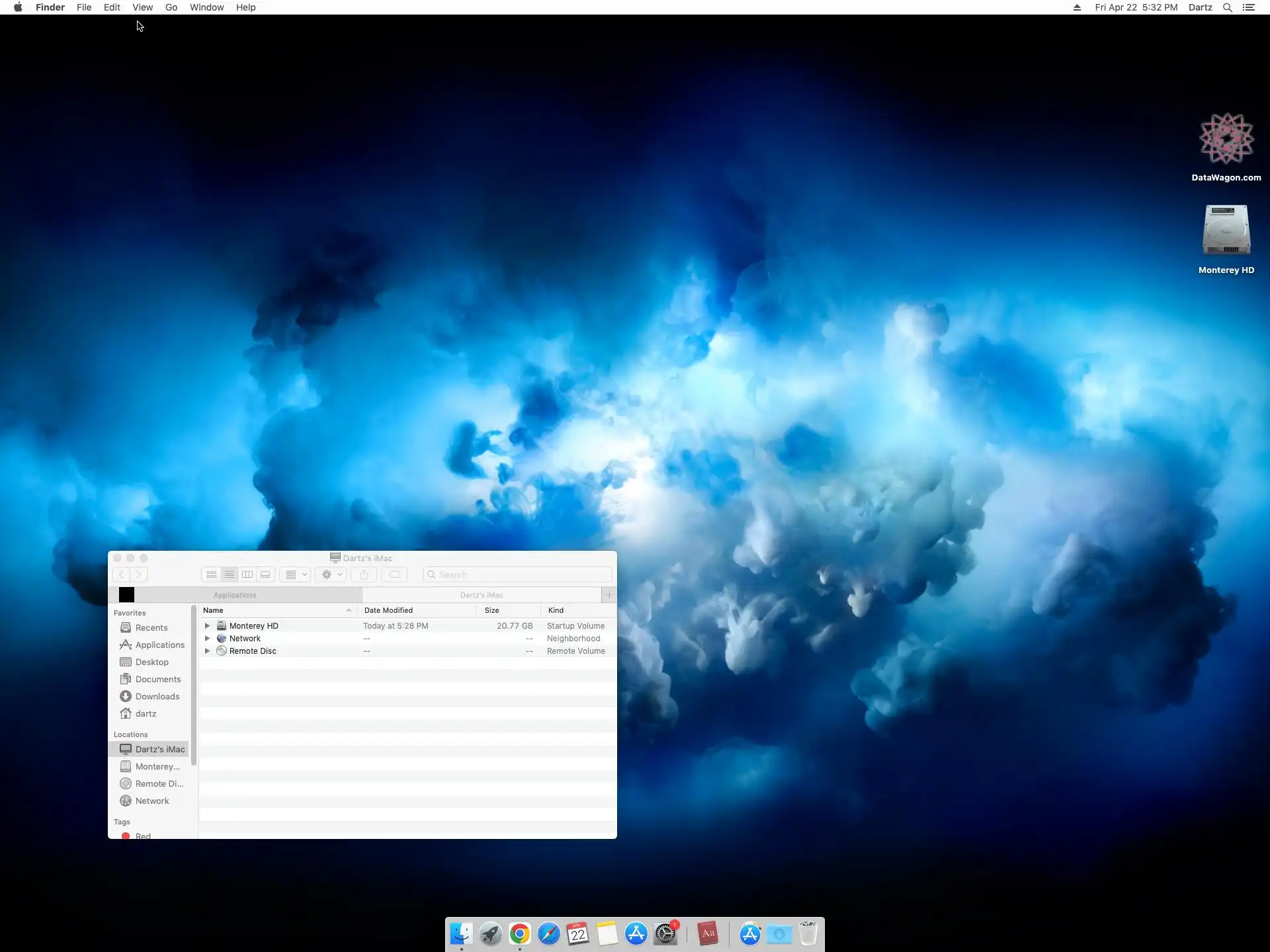This screenshot has width=1270, height=952.
Task: Open Google Chrome from the Dock
Action: pos(520,934)
